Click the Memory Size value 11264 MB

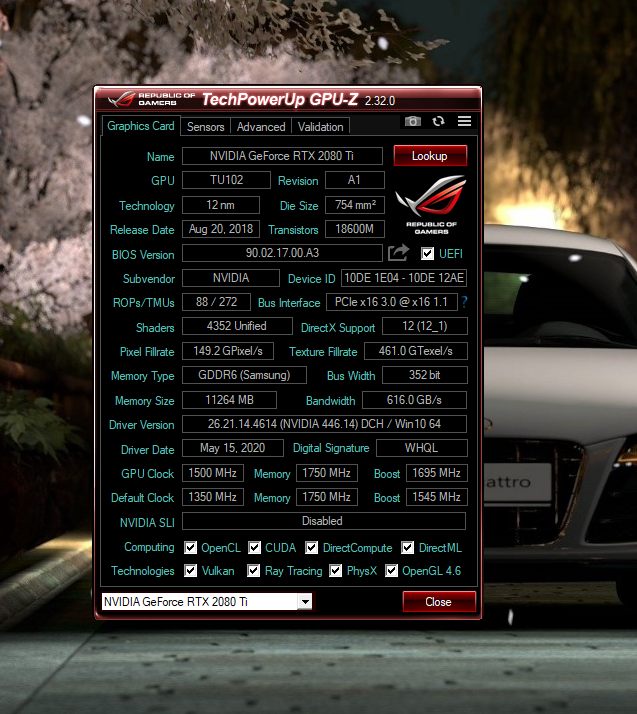click(229, 400)
